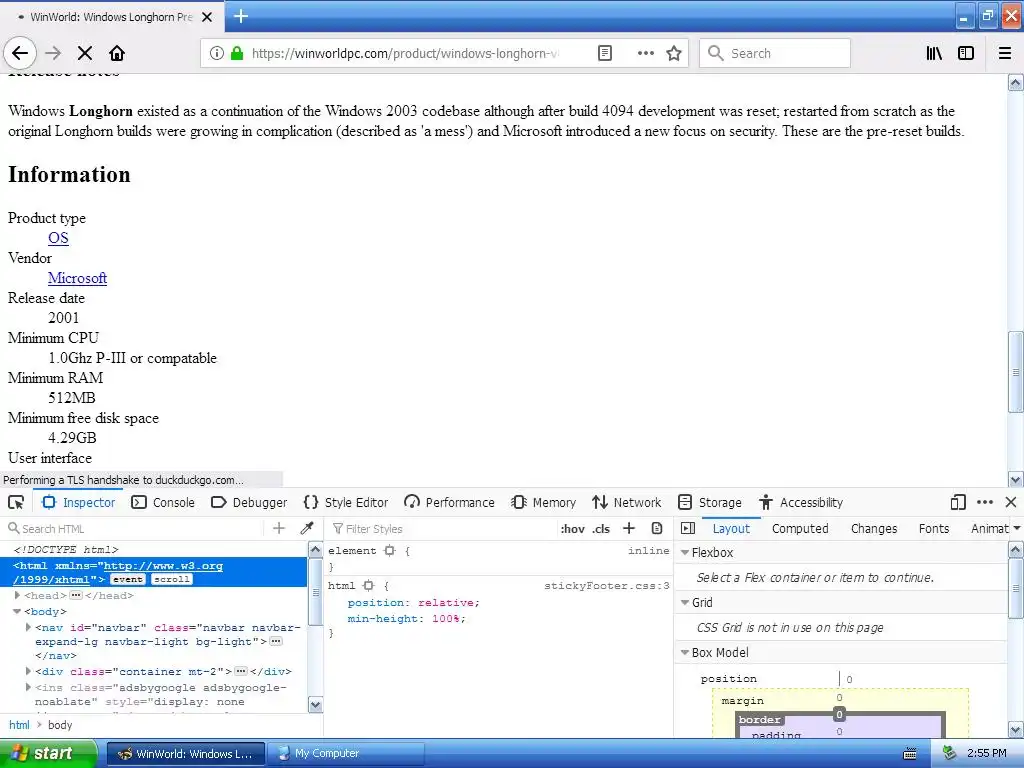1024x768 pixels.
Task: Open a new browser tab
Action: click(x=241, y=16)
